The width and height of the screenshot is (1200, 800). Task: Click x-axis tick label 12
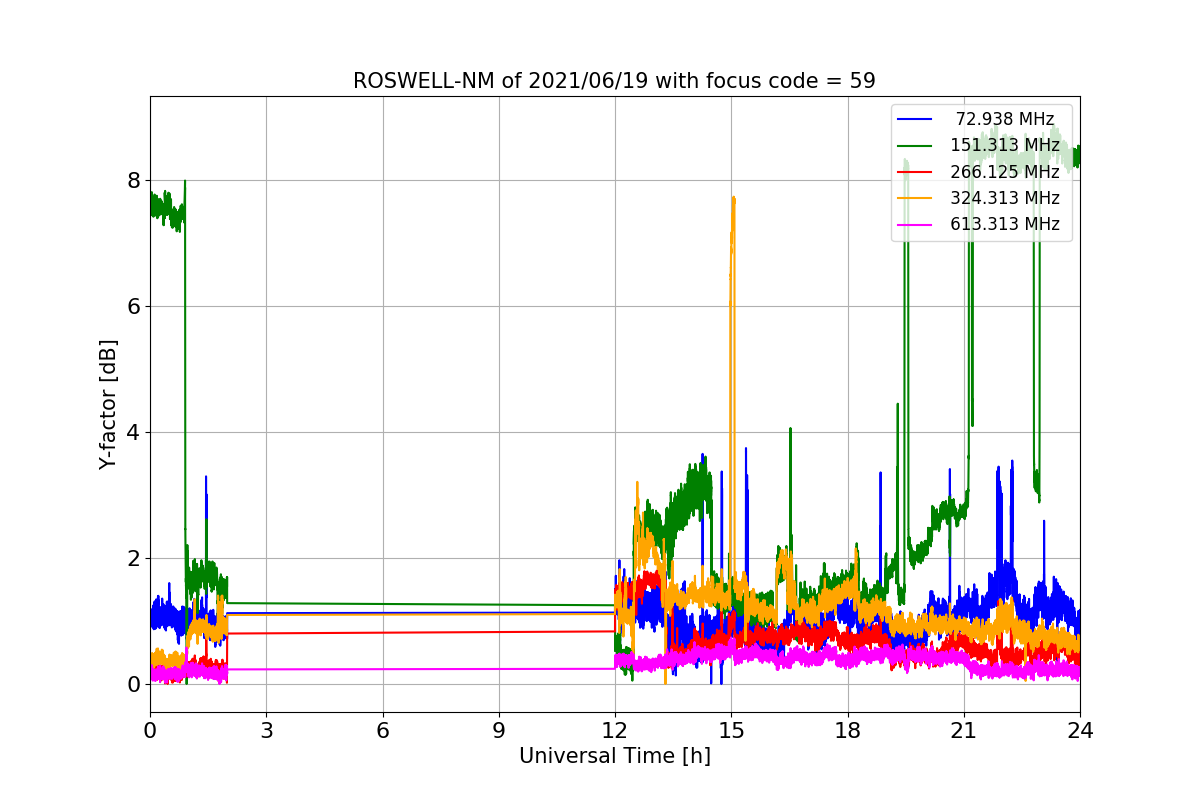pos(615,731)
